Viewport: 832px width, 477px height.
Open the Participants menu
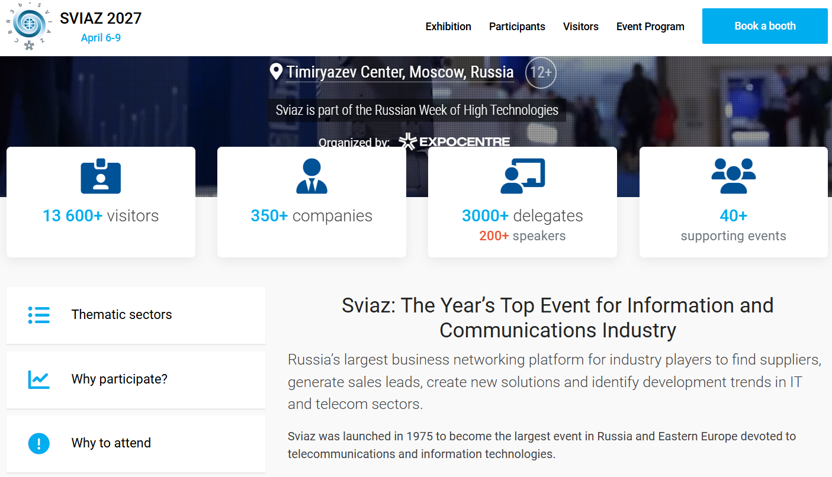click(517, 27)
